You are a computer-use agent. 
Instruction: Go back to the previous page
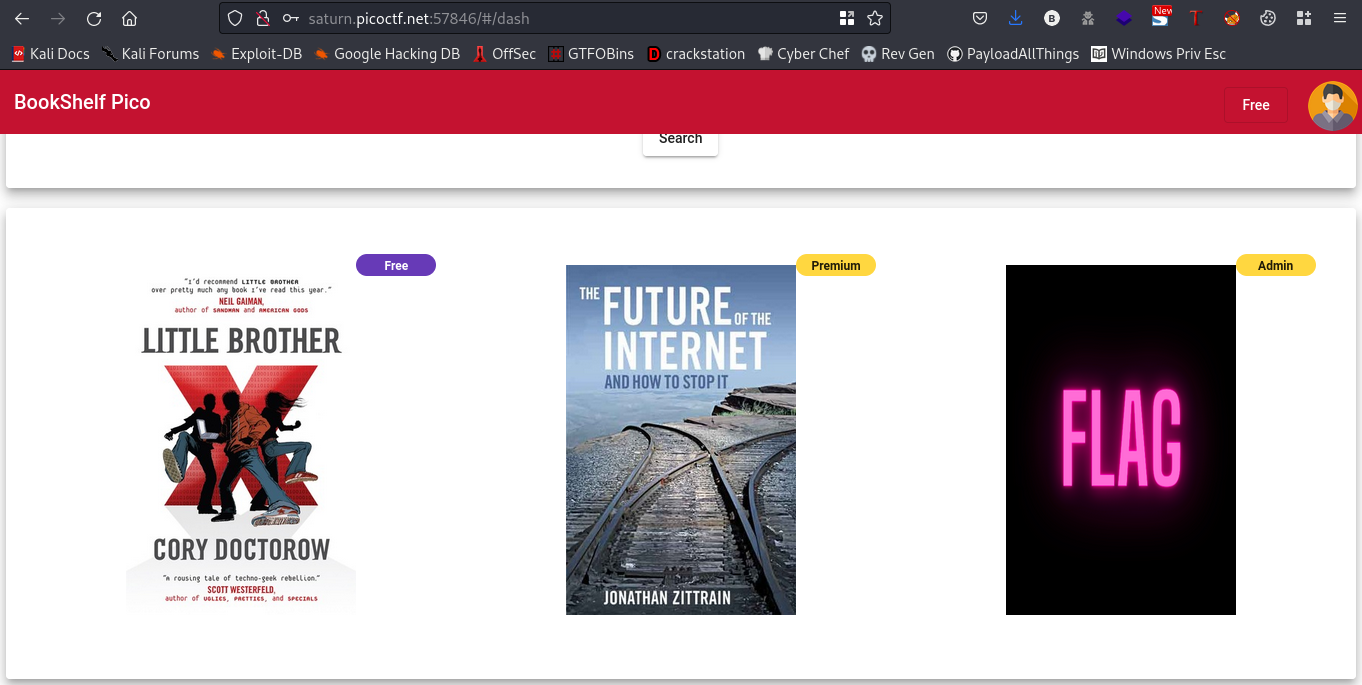[x=22, y=18]
